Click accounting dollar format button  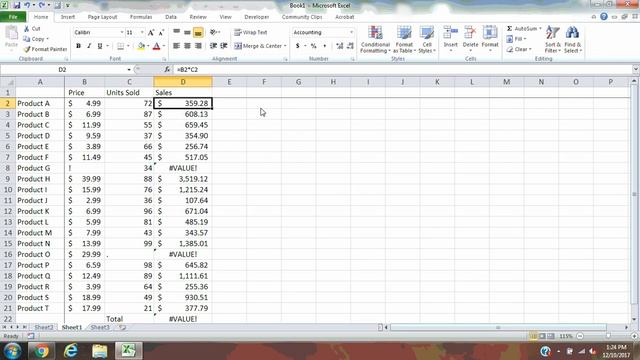coord(298,46)
